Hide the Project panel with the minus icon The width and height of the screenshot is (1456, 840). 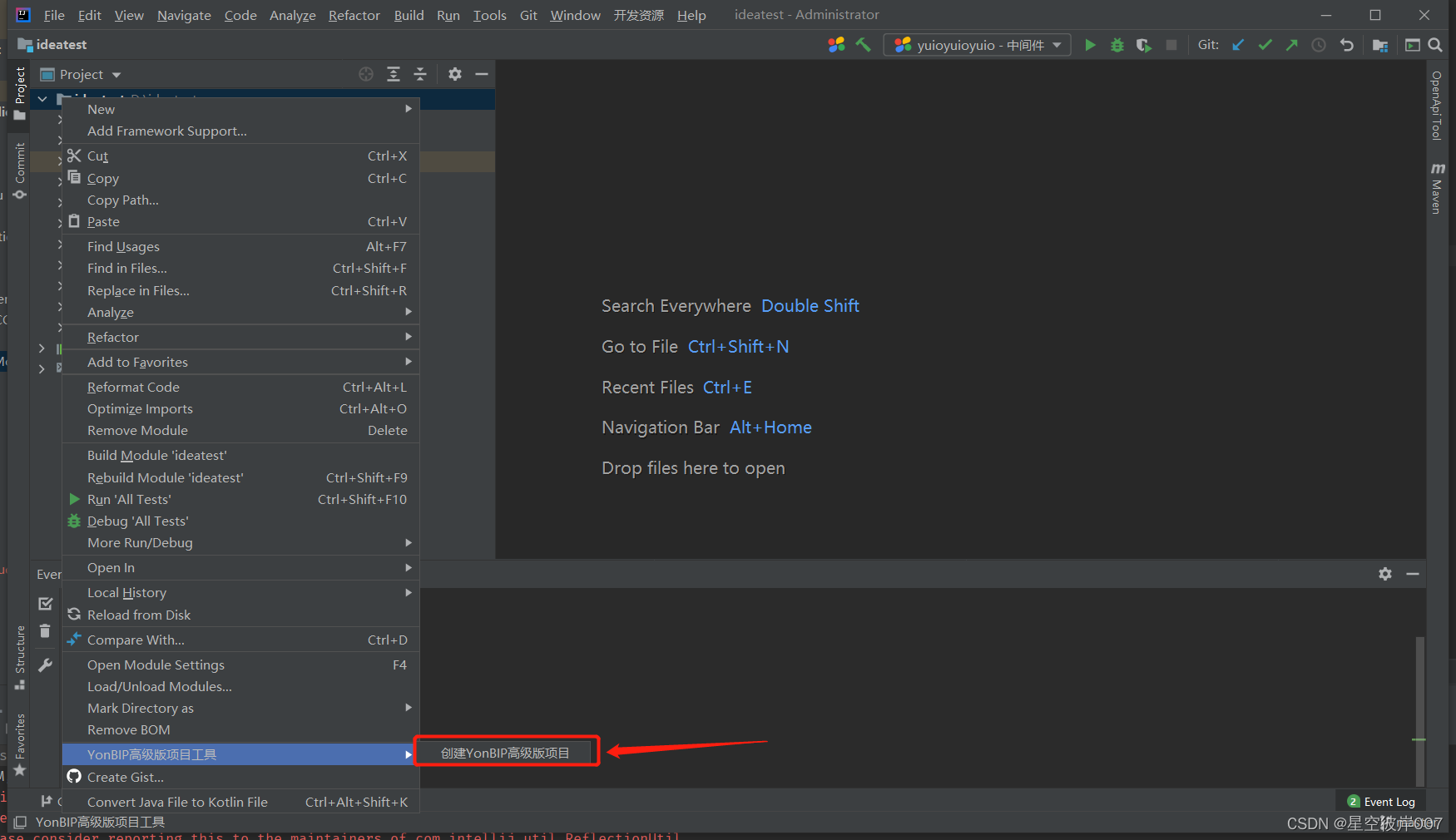pos(482,74)
